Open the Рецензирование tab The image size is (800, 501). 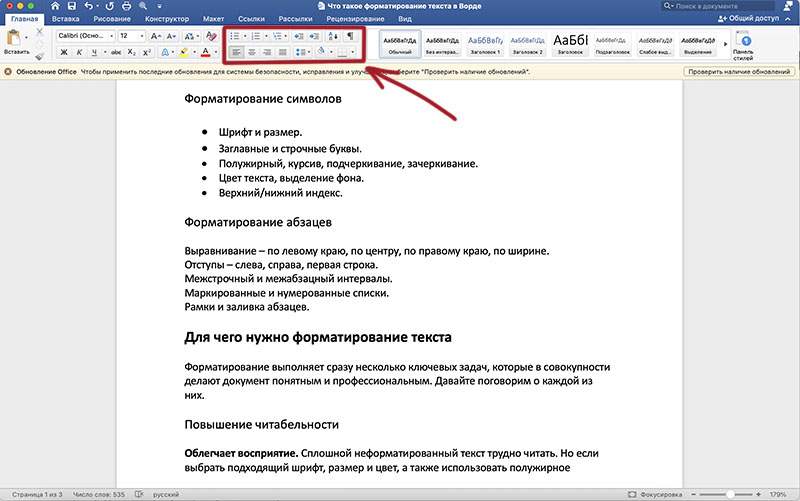click(x=355, y=19)
